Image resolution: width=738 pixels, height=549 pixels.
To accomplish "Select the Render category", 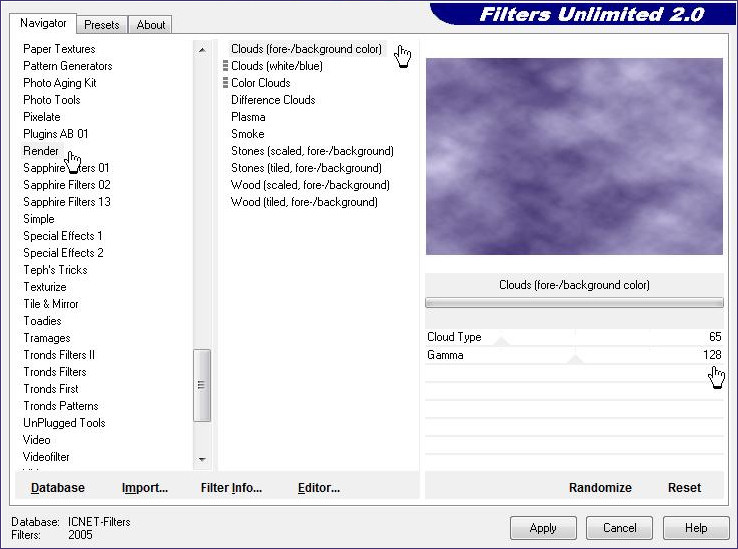I will (41, 151).
